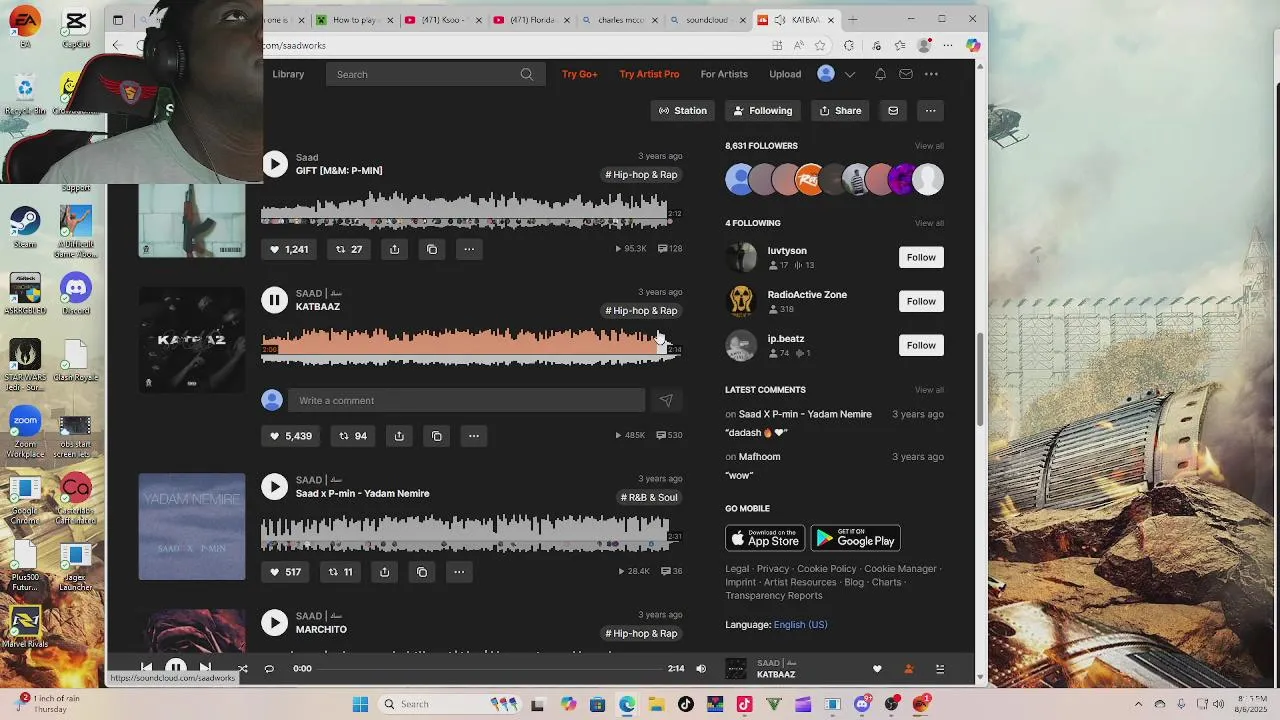Open the notifications bell
This screenshot has height=720, width=1280.
(x=880, y=74)
